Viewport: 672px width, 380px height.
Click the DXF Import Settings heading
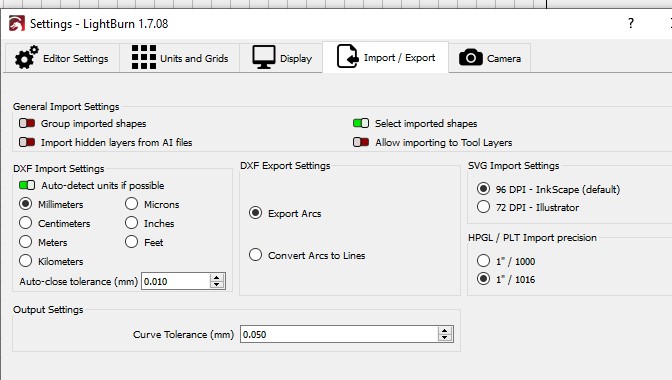(x=59, y=168)
